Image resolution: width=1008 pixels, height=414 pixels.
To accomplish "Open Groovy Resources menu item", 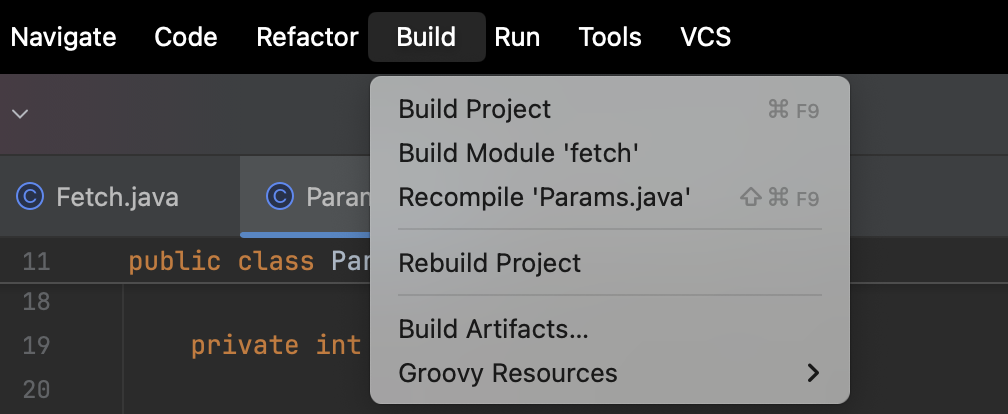I will pyautogui.click(x=508, y=374).
